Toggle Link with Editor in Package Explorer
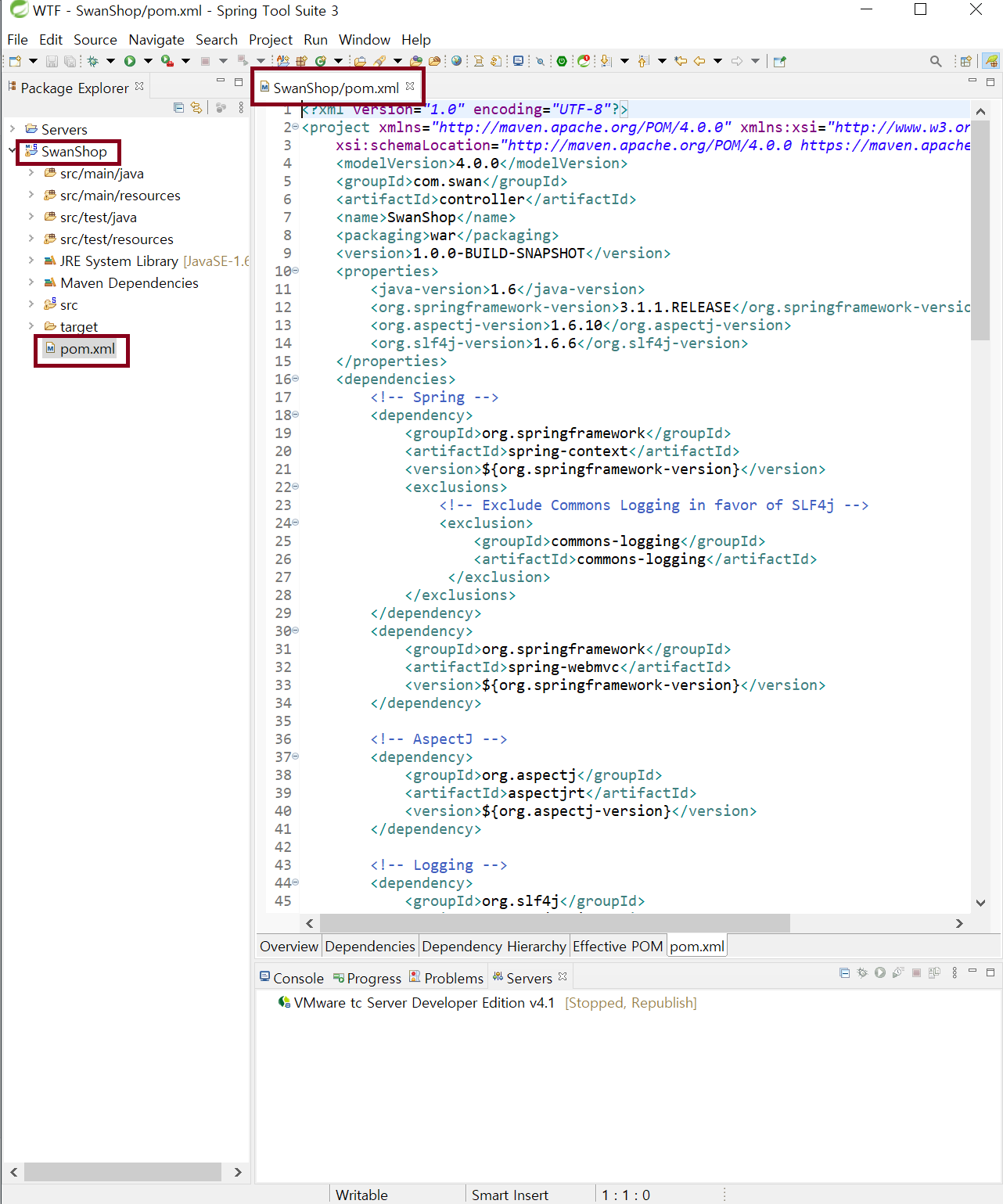This screenshot has width=1003, height=1204. pyautogui.click(x=196, y=108)
